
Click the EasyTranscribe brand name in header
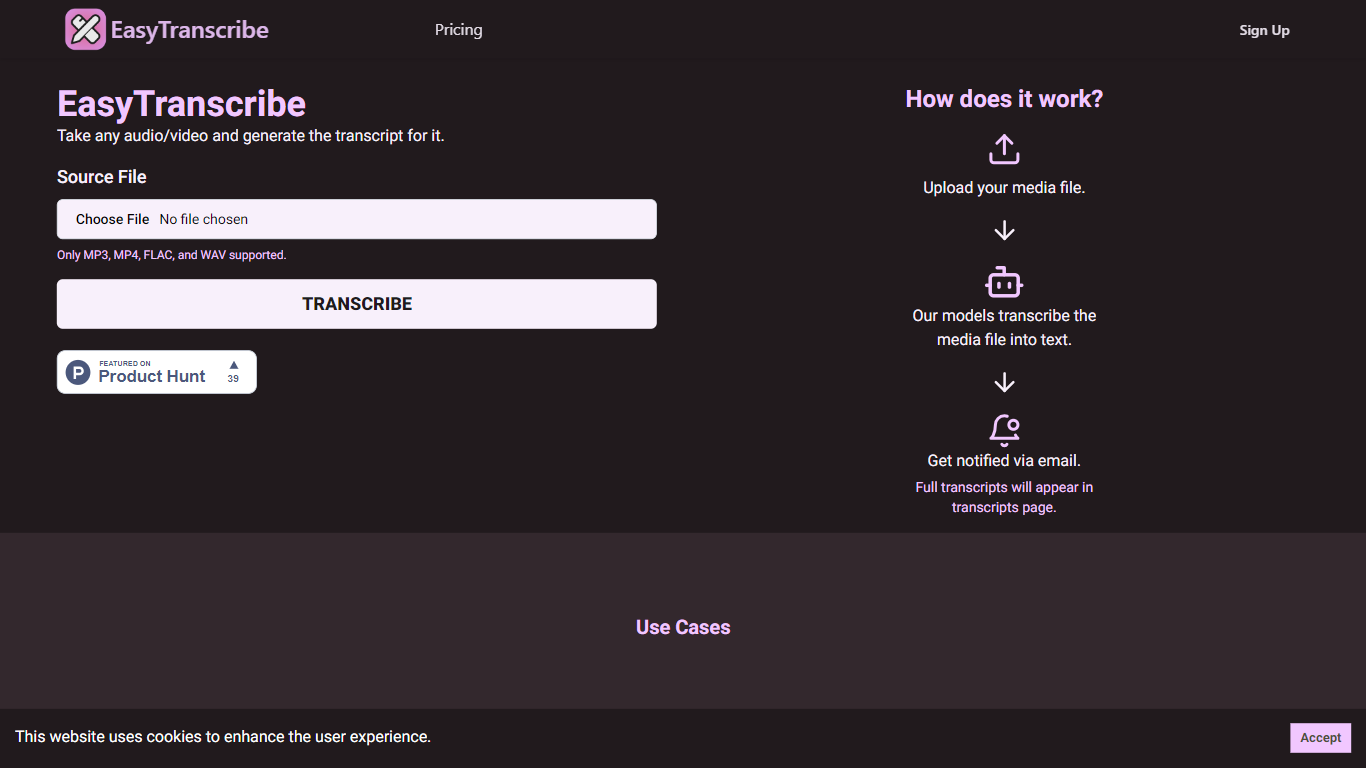pos(190,30)
